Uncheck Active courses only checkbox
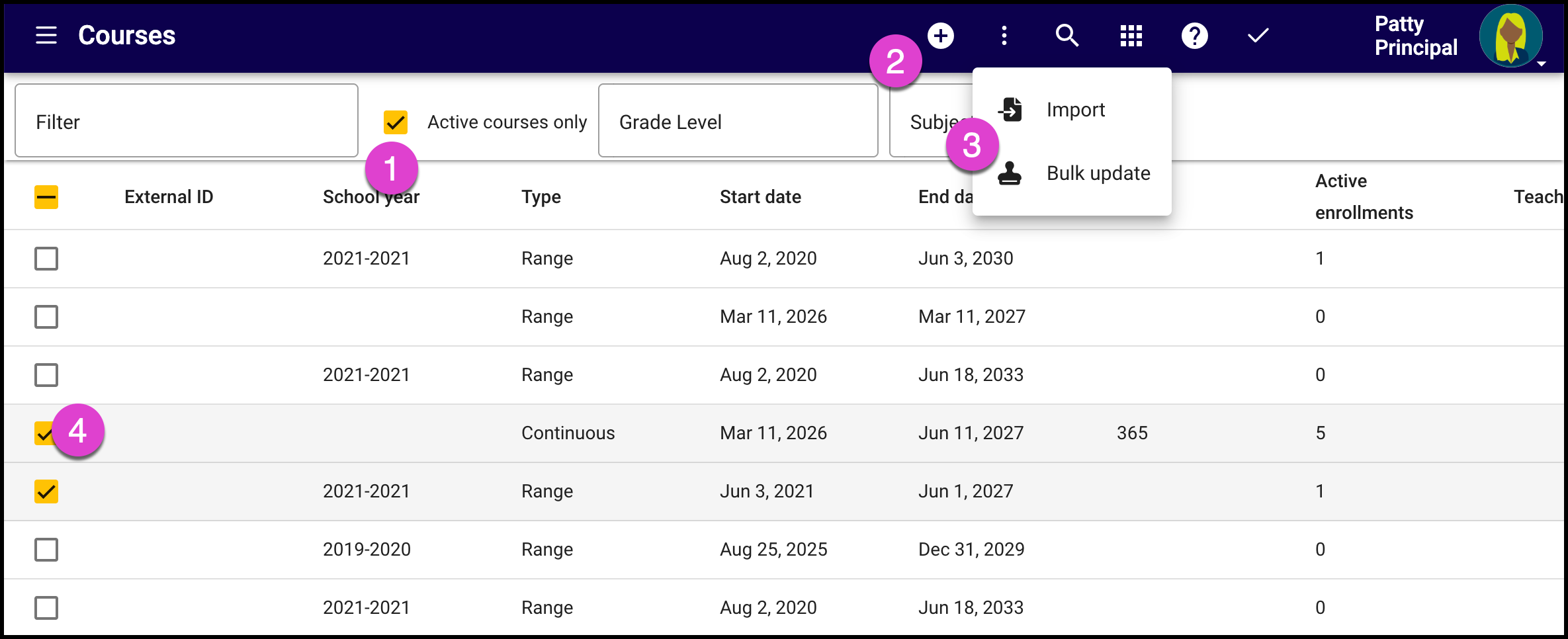The image size is (1568, 639). 396,122
